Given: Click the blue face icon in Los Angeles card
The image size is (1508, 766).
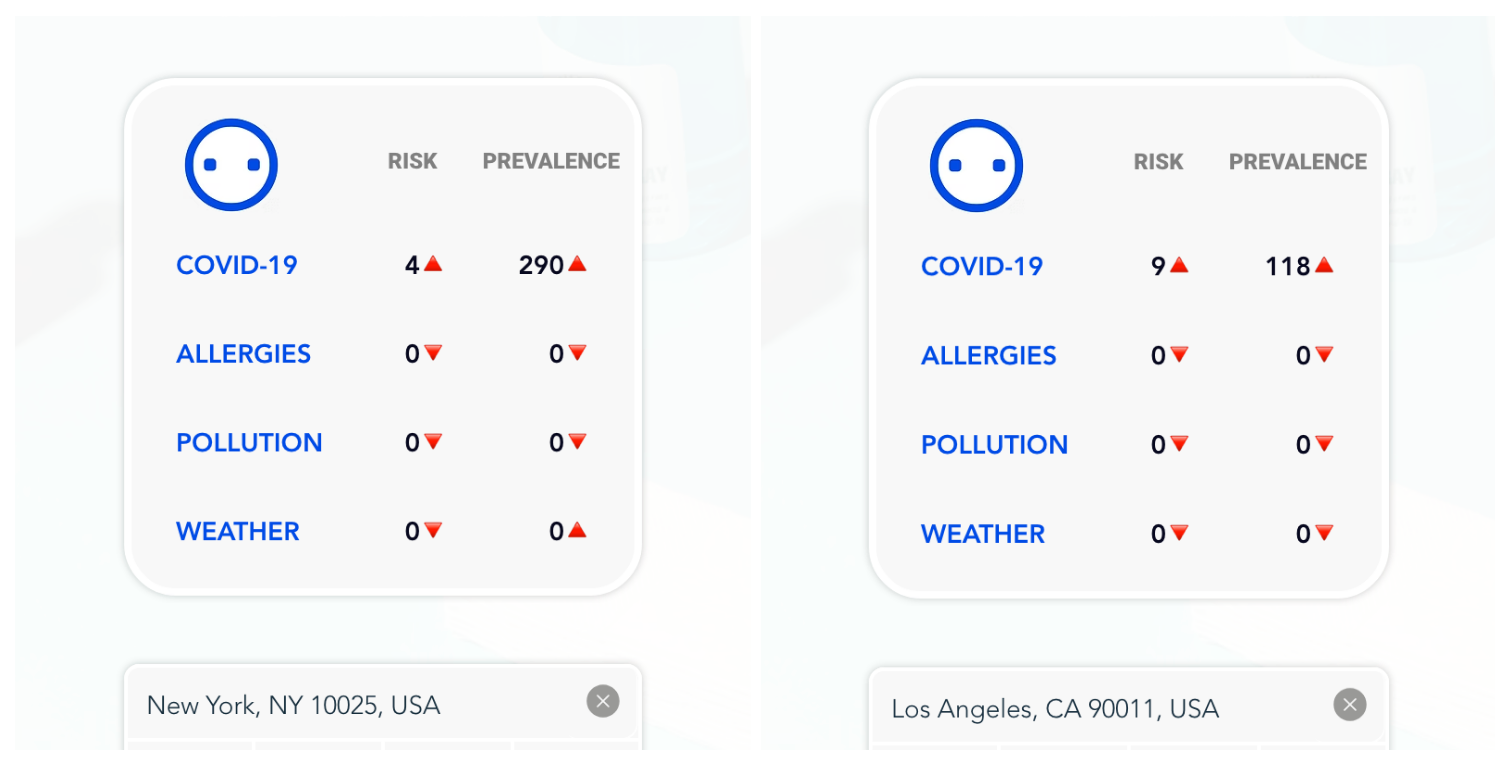Looking at the screenshot, I should (976, 166).
